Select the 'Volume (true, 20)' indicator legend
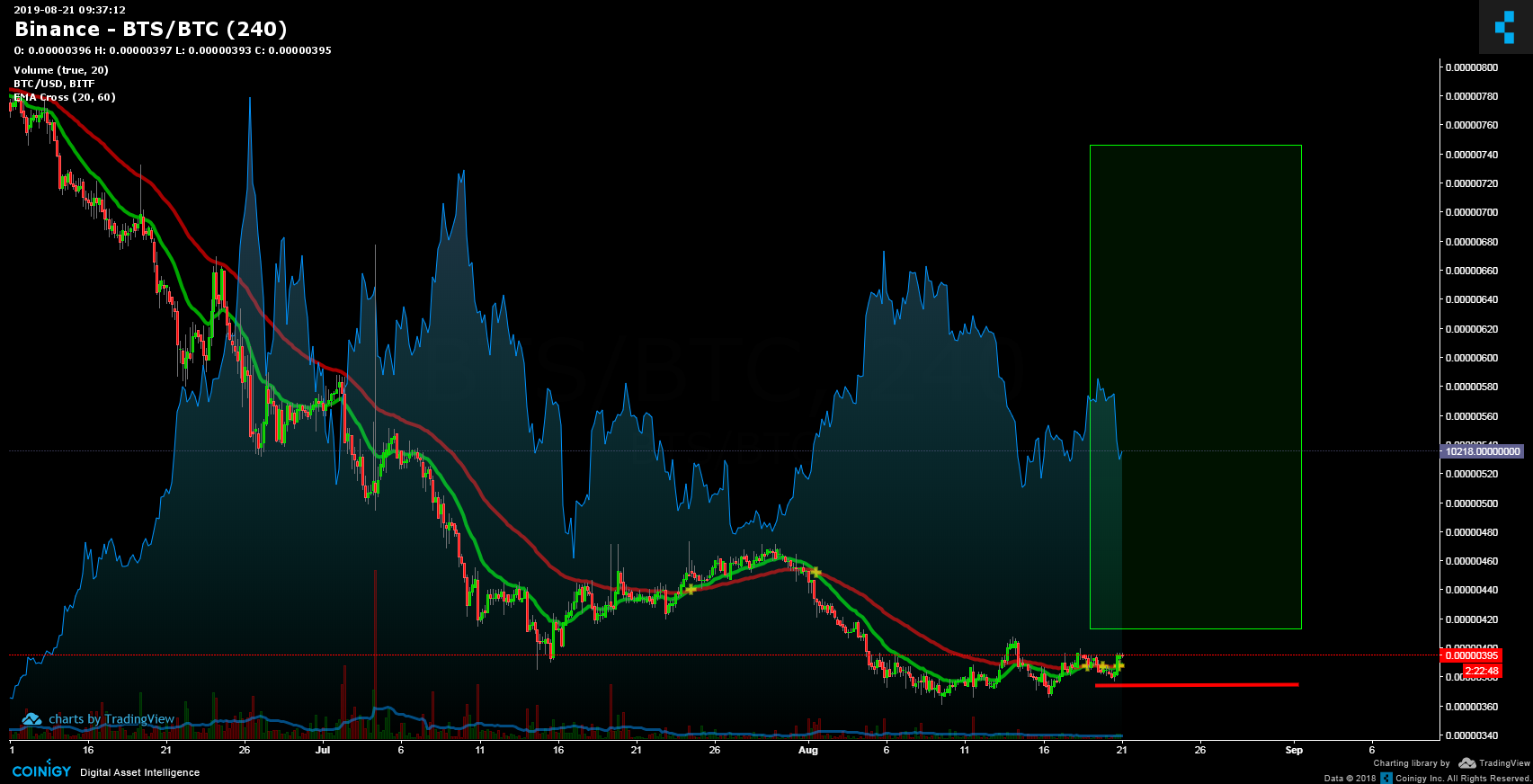The height and width of the screenshot is (784, 1533). click(x=61, y=70)
